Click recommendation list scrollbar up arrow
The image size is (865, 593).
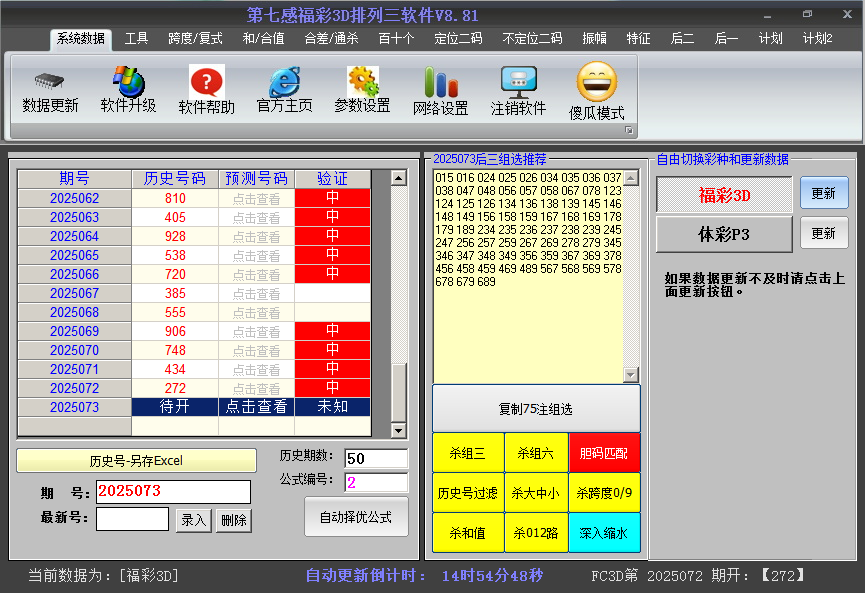click(x=631, y=178)
